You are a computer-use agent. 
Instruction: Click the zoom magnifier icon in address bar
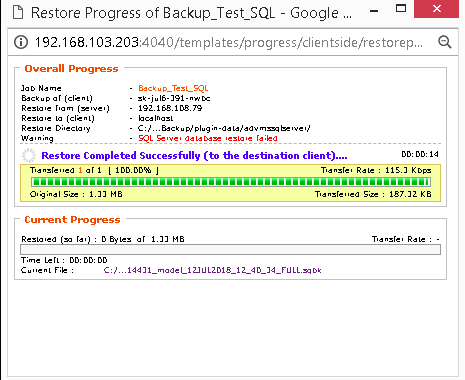[444, 42]
